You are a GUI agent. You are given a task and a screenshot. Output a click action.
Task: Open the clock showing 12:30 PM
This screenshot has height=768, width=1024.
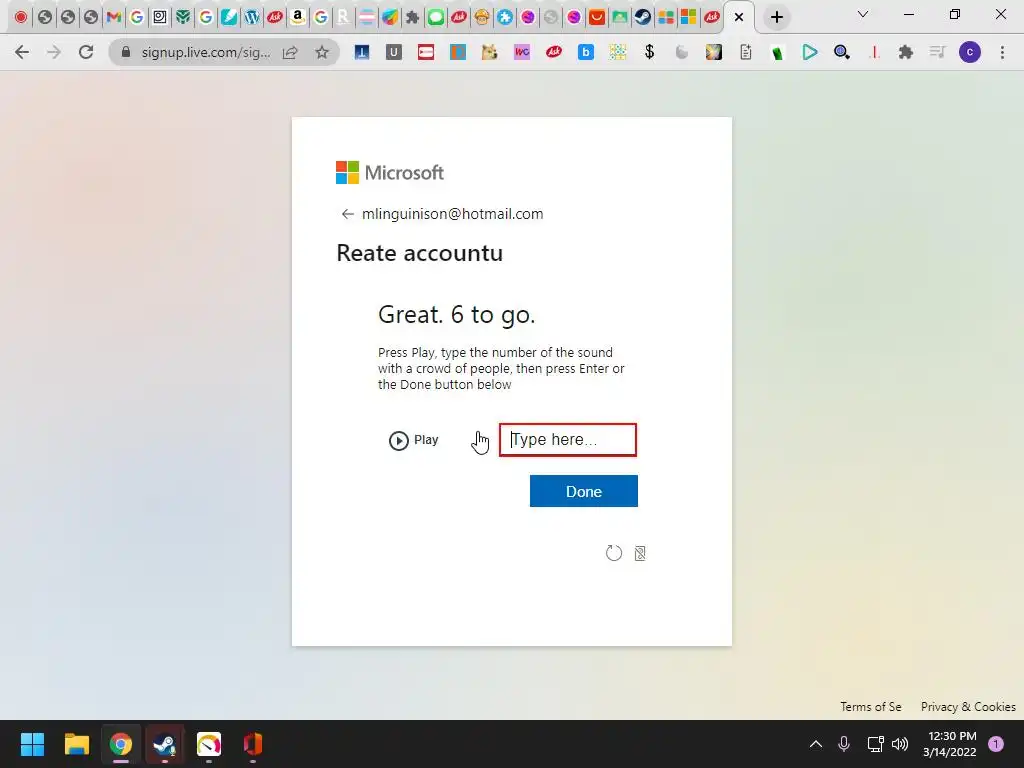pos(950,744)
